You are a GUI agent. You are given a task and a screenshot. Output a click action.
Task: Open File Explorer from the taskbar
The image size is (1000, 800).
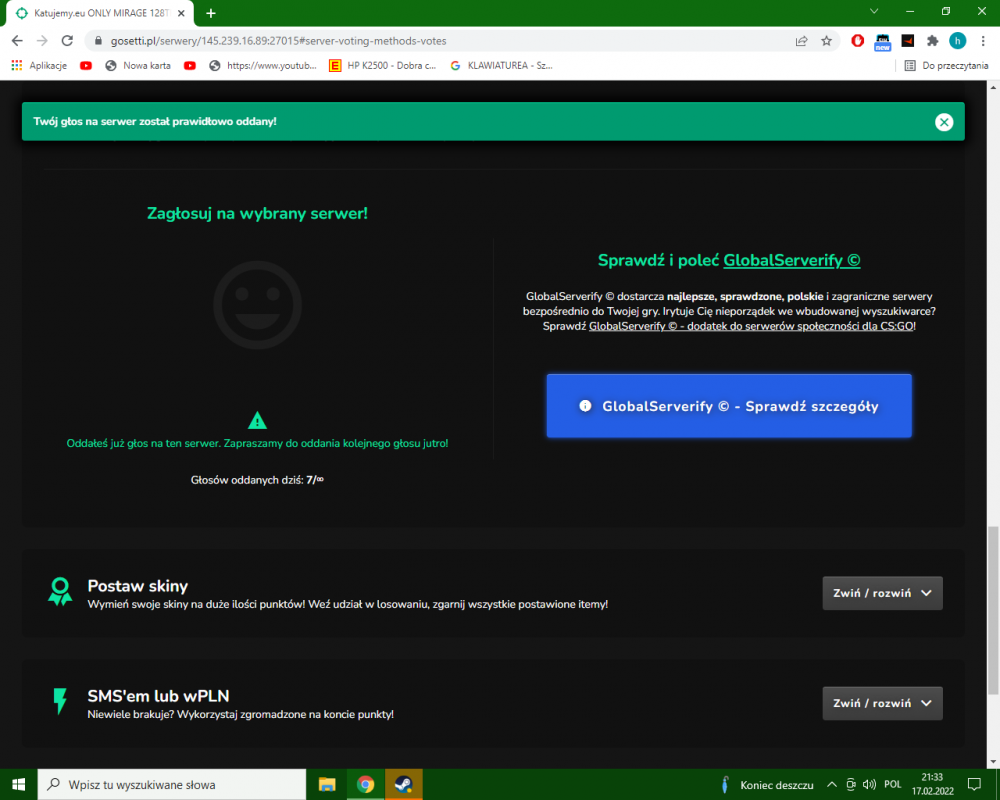327,784
